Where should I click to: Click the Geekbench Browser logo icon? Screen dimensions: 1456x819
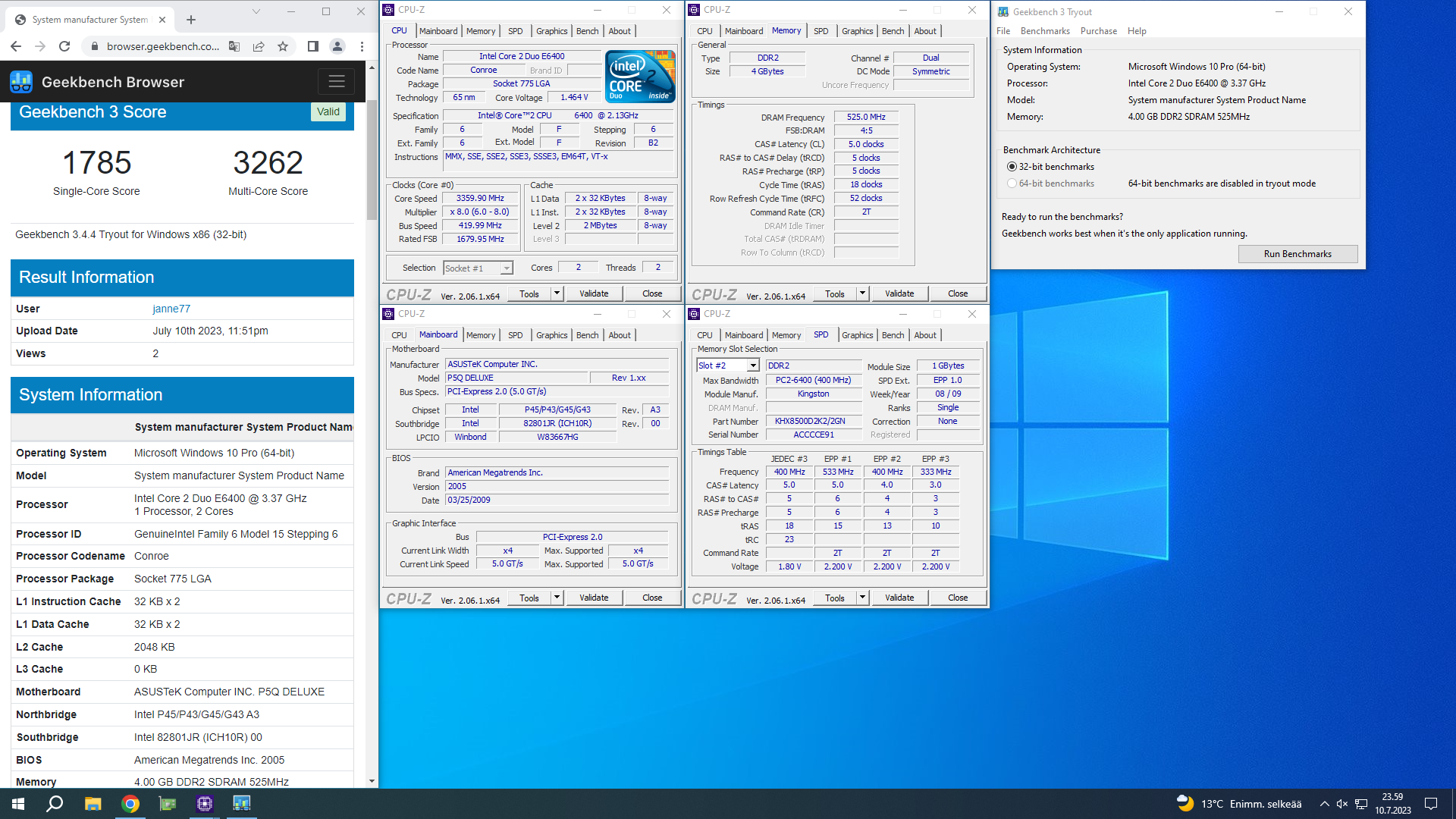click(21, 81)
